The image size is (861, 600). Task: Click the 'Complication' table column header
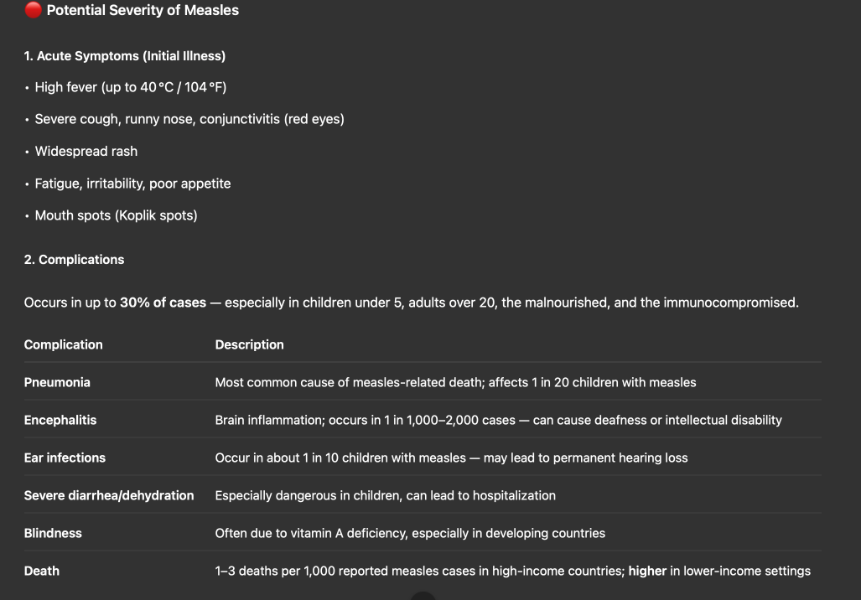click(x=63, y=344)
